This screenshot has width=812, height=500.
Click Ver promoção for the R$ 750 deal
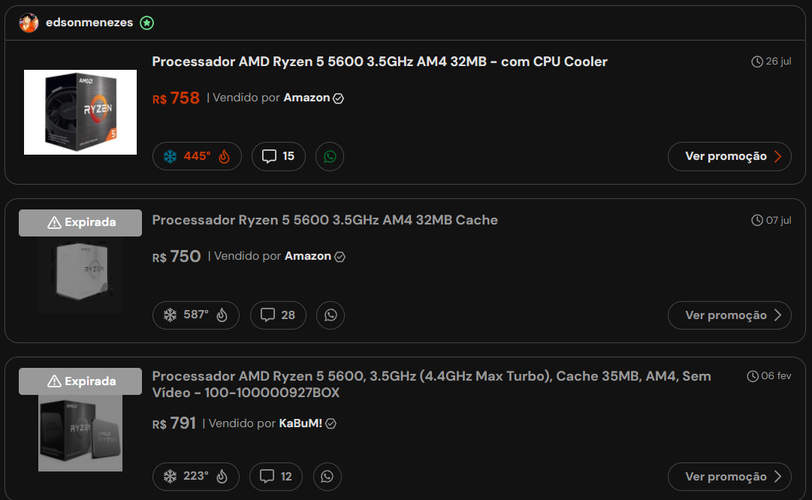click(x=729, y=315)
